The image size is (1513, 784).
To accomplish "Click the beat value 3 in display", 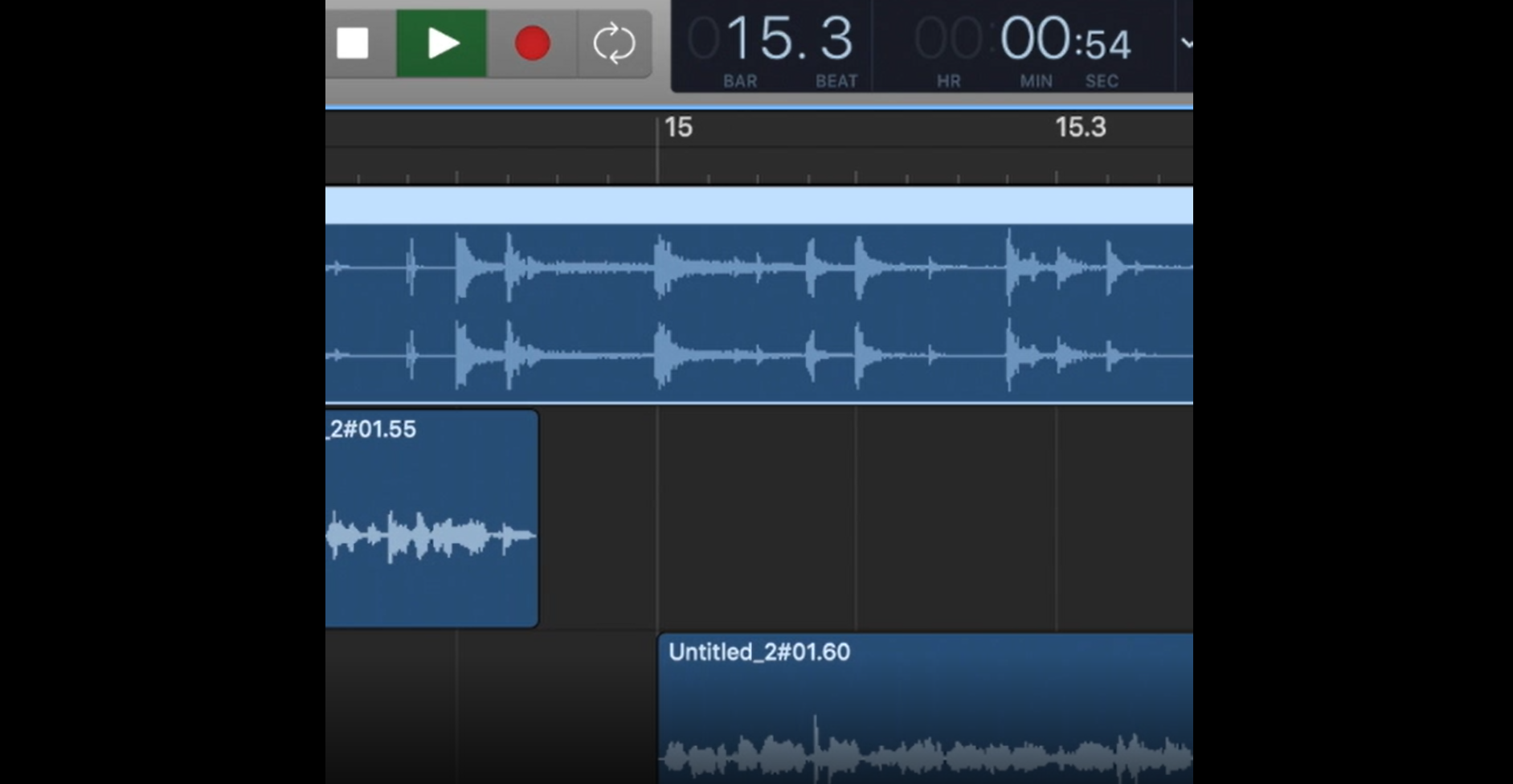I will pyautogui.click(x=836, y=39).
